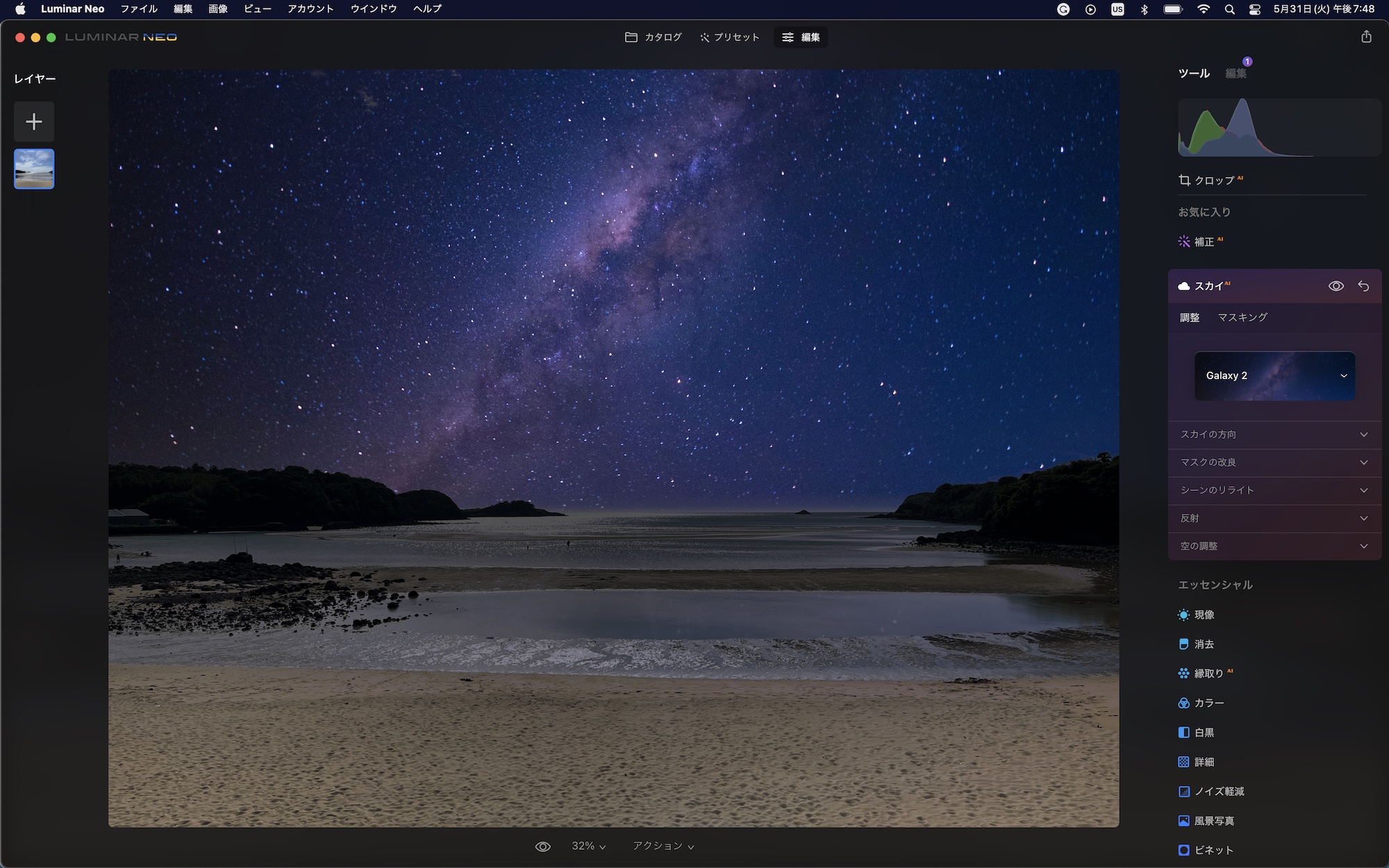Switch to the マスキング tab

(x=1242, y=317)
